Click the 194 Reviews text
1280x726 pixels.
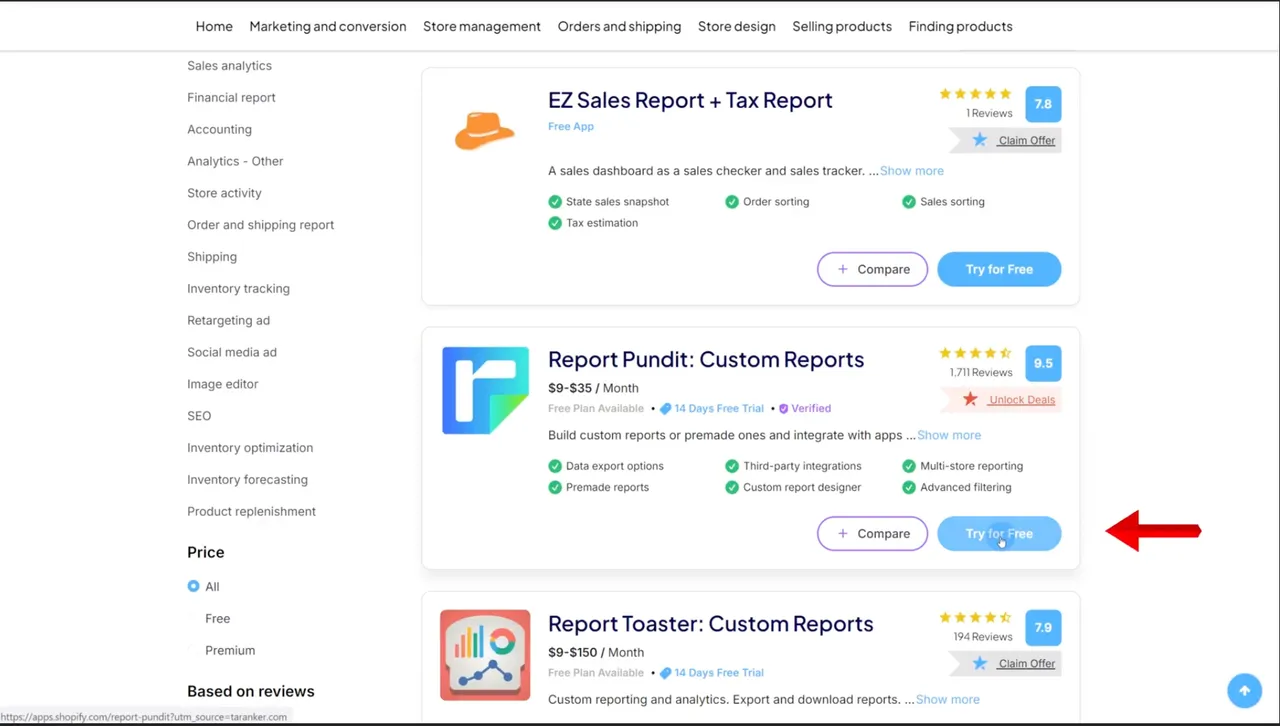click(x=983, y=636)
